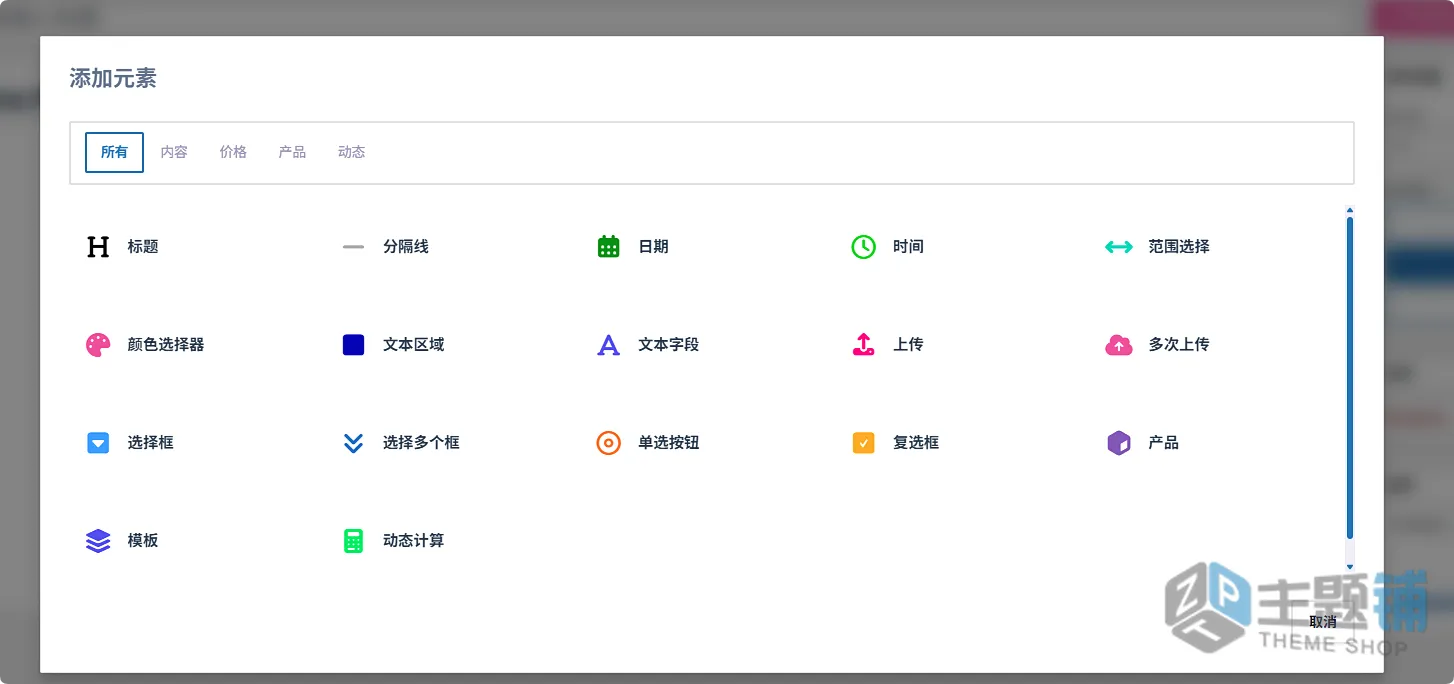Click the 多次上传 element label

(x=1179, y=345)
